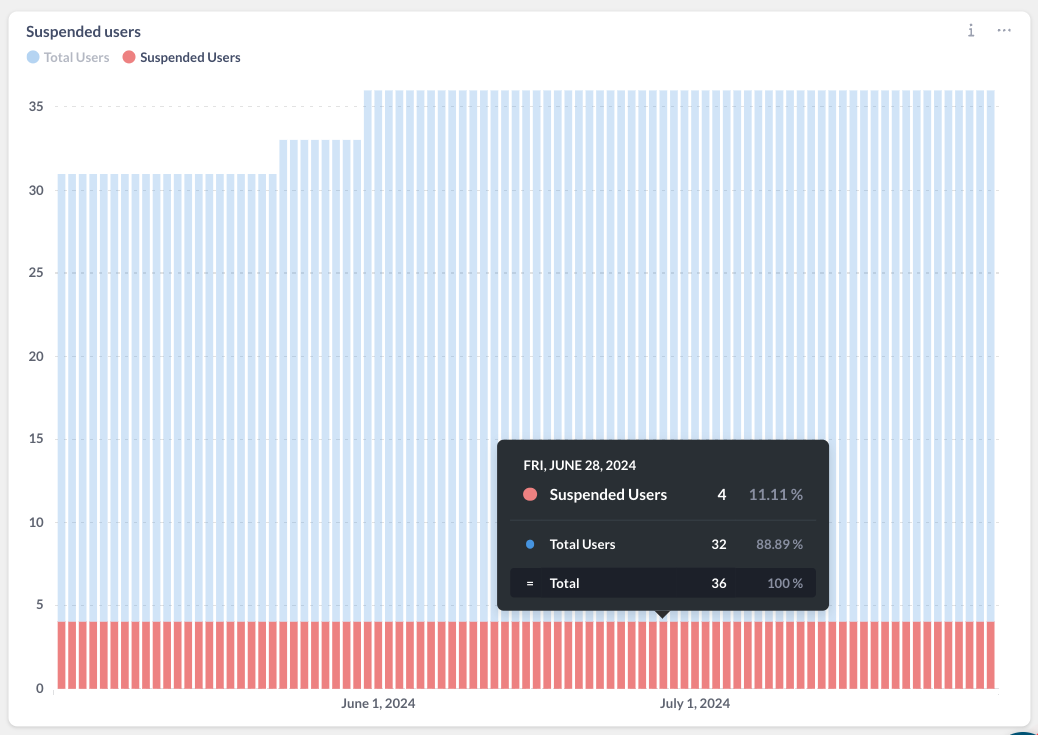Click the 11.11 % value in tooltip

776,495
